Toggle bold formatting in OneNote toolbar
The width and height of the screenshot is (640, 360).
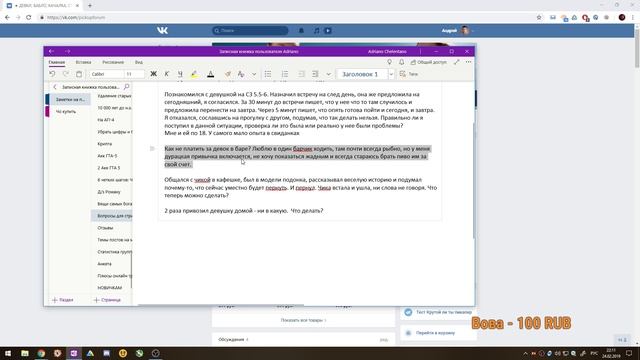tap(153, 74)
